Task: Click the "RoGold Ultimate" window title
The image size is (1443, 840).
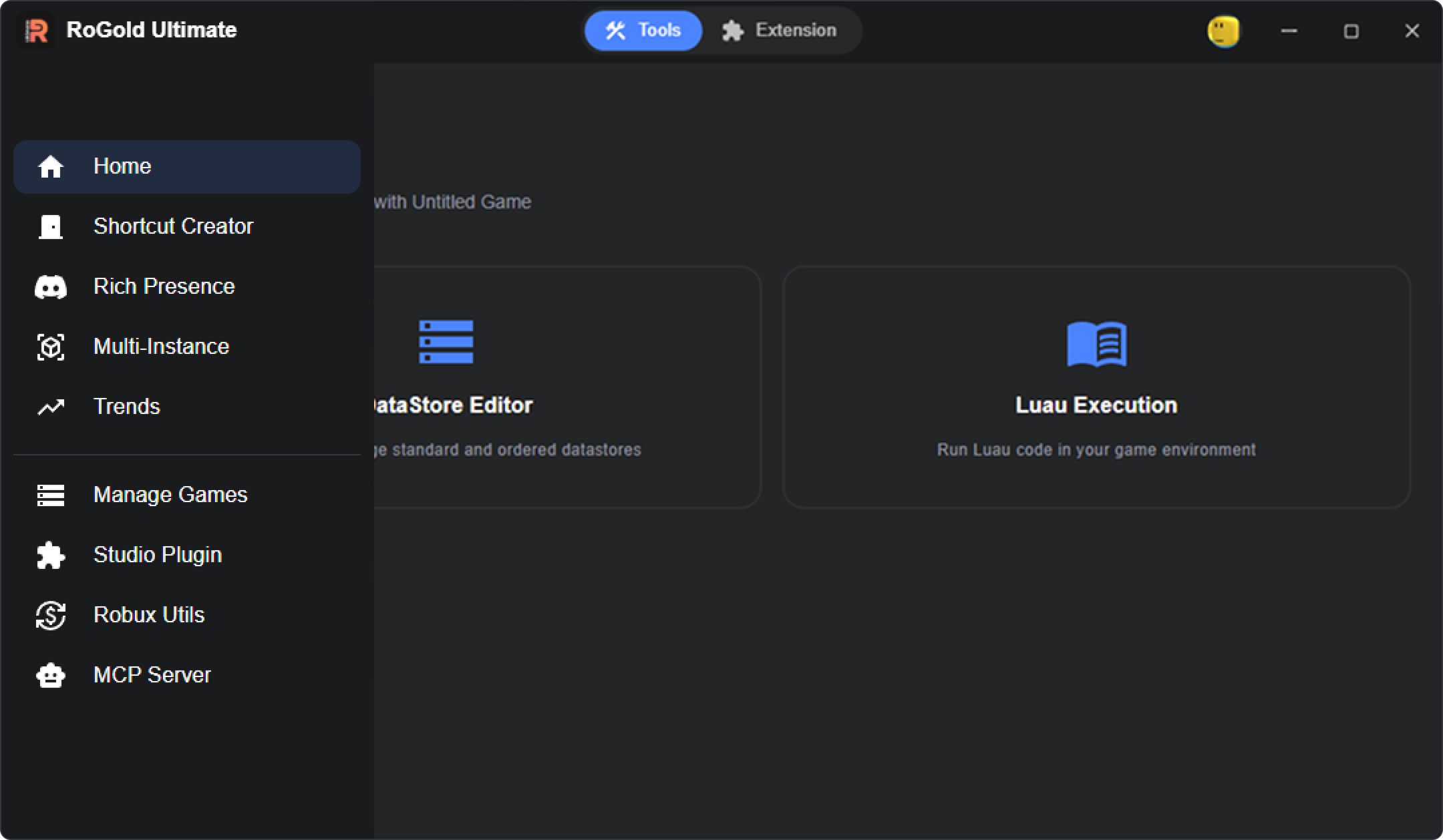Action: 152,30
